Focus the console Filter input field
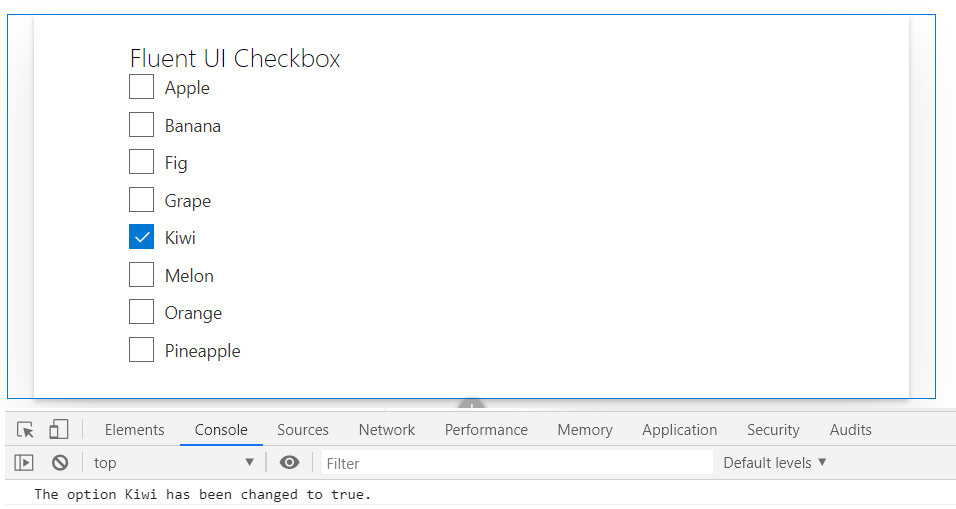Screen dimensions: 956x509 [x=515, y=463]
